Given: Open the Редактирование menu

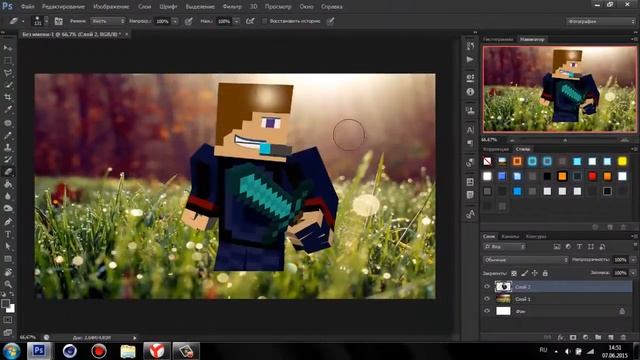Looking at the screenshot, I should [63, 7].
